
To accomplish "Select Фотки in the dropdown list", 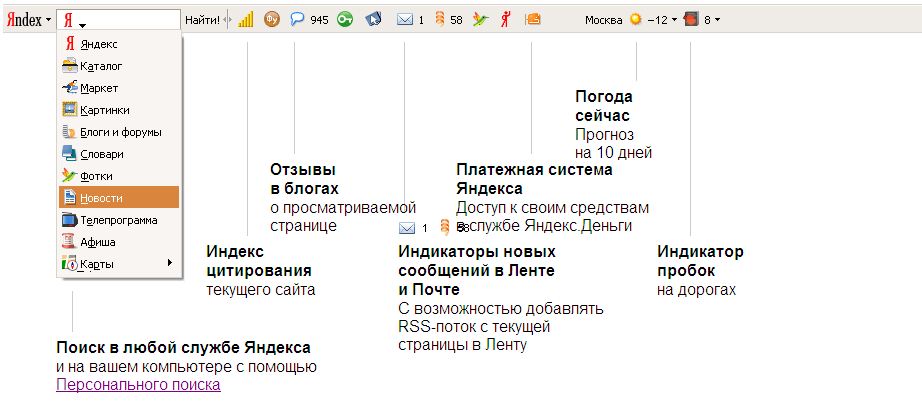I will pyautogui.click(x=119, y=176).
